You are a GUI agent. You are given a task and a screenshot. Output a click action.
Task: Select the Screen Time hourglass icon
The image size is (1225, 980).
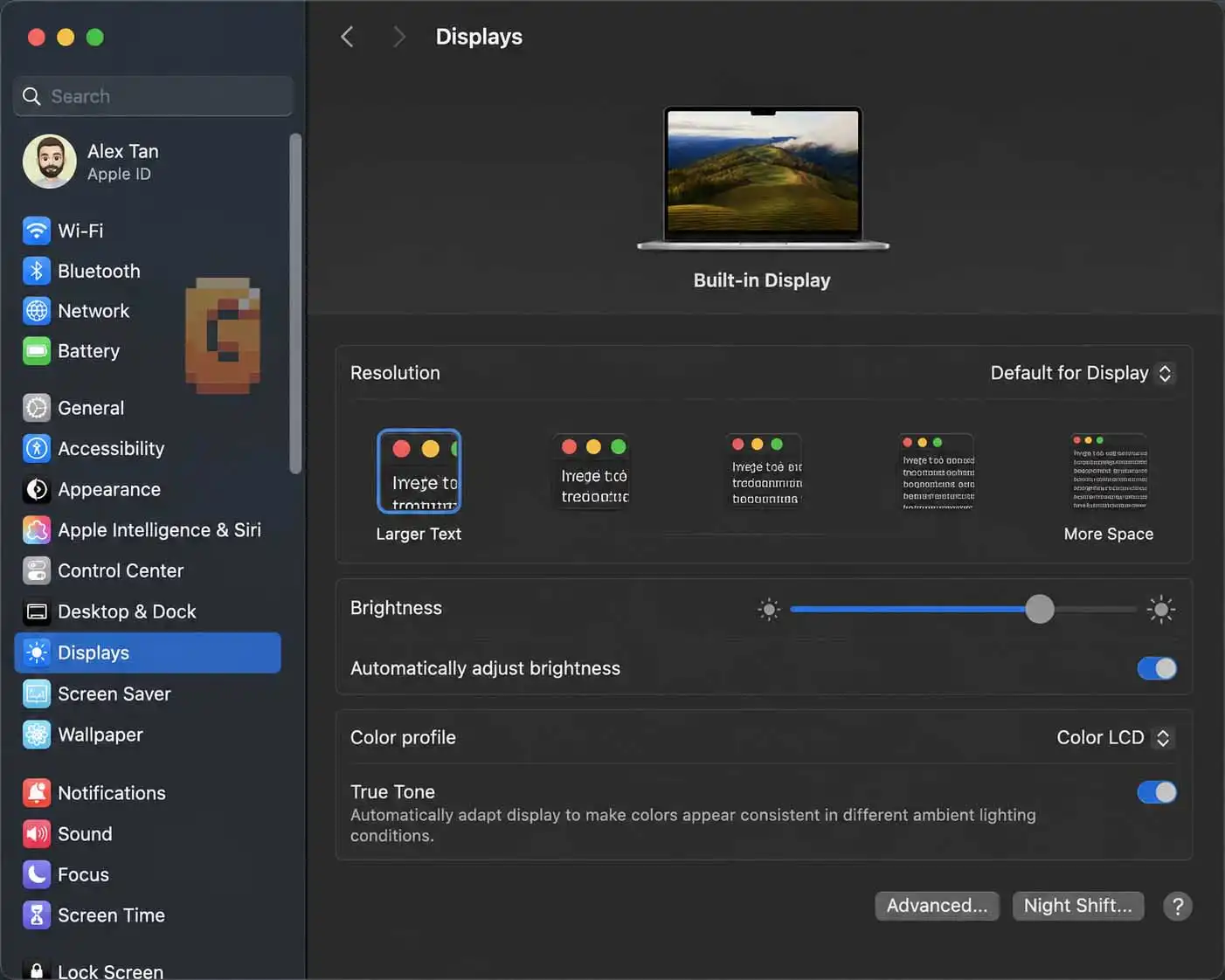click(37, 915)
